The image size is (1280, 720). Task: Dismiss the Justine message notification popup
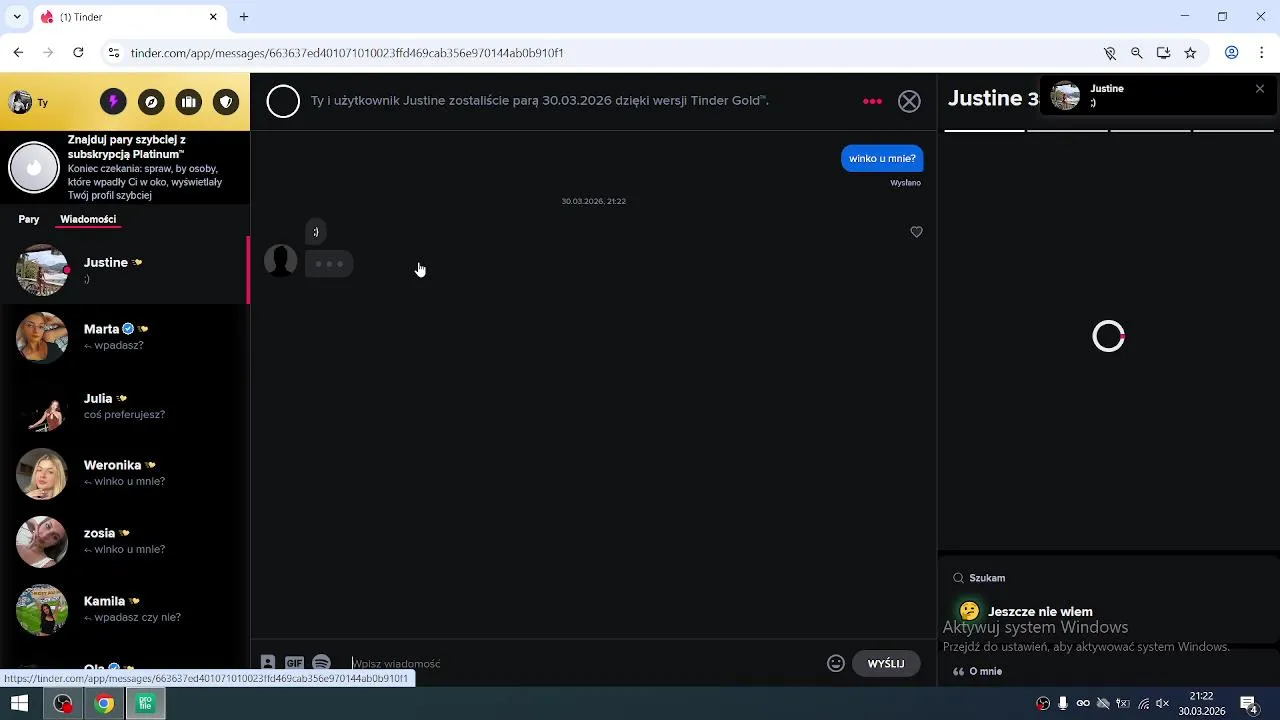[x=1260, y=89]
